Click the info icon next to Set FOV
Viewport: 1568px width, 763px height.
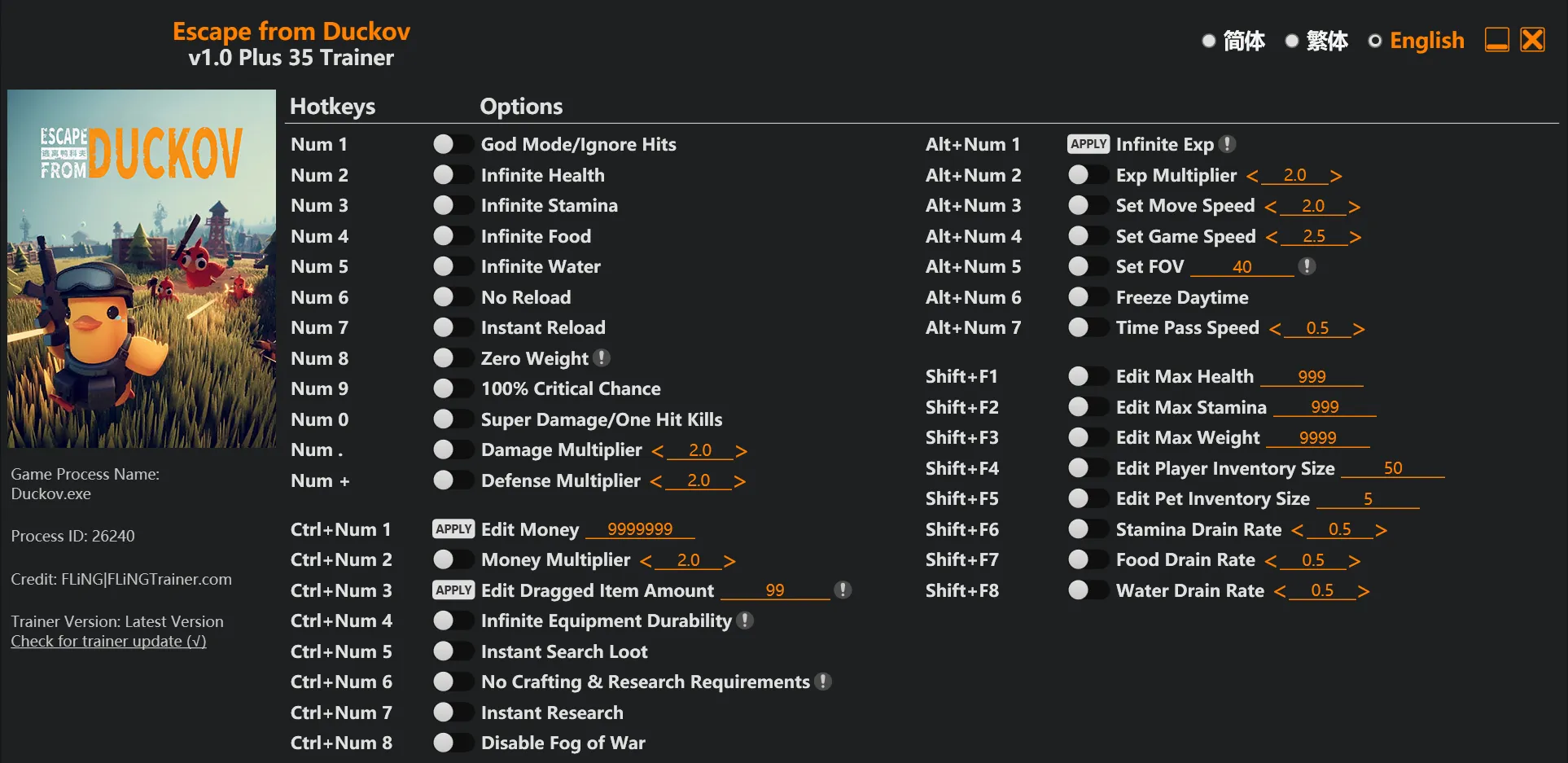[x=1307, y=266]
